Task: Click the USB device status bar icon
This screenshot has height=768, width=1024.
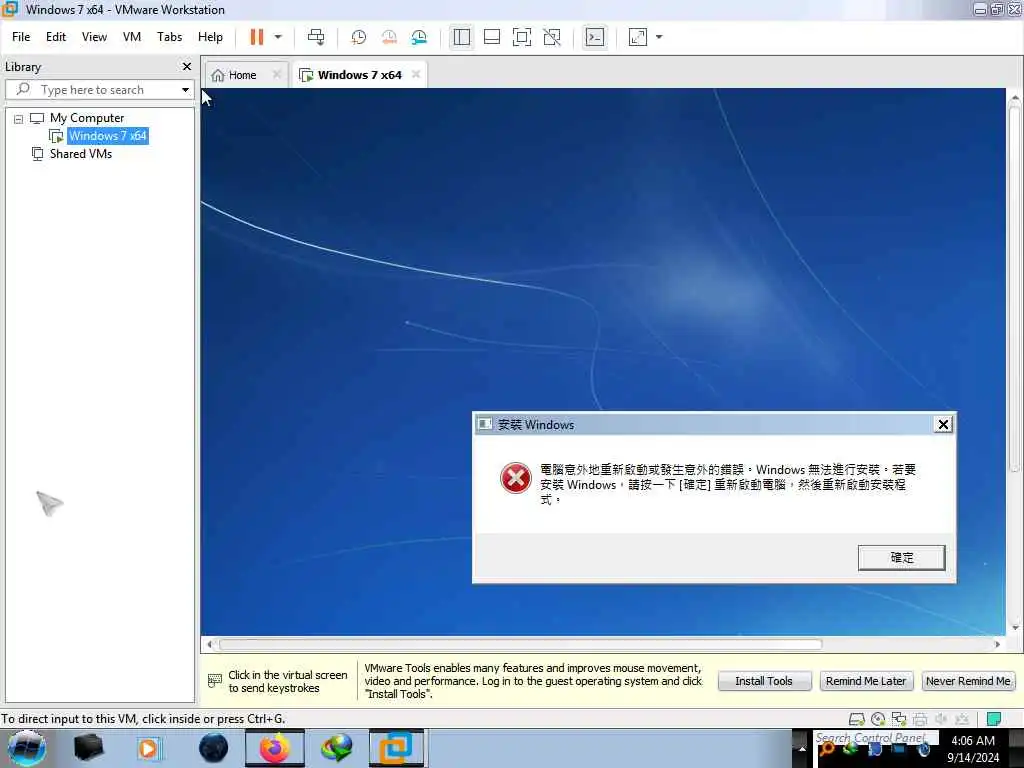Action: tap(962, 719)
